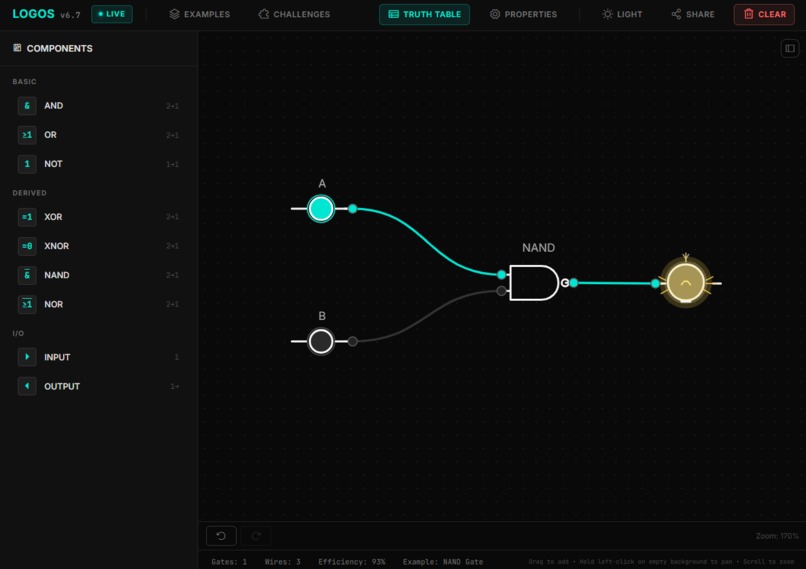
Task: Select the AND component label
Action: pyautogui.click(x=53, y=106)
